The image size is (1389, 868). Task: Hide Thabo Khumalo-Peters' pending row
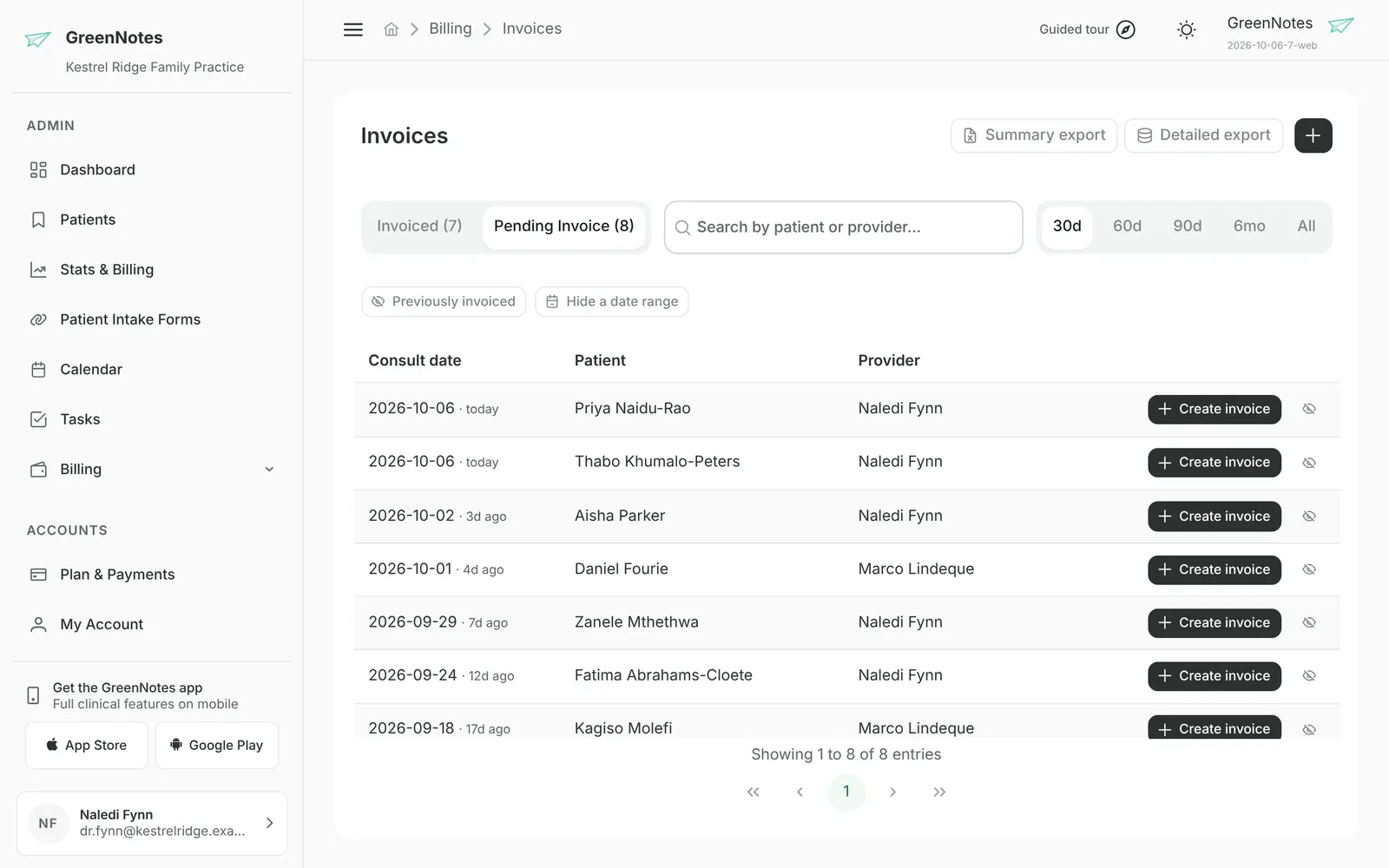(1309, 463)
